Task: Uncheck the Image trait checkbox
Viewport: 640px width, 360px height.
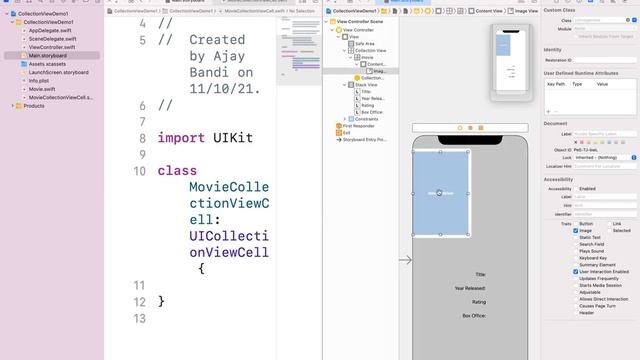Action: coord(576,231)
